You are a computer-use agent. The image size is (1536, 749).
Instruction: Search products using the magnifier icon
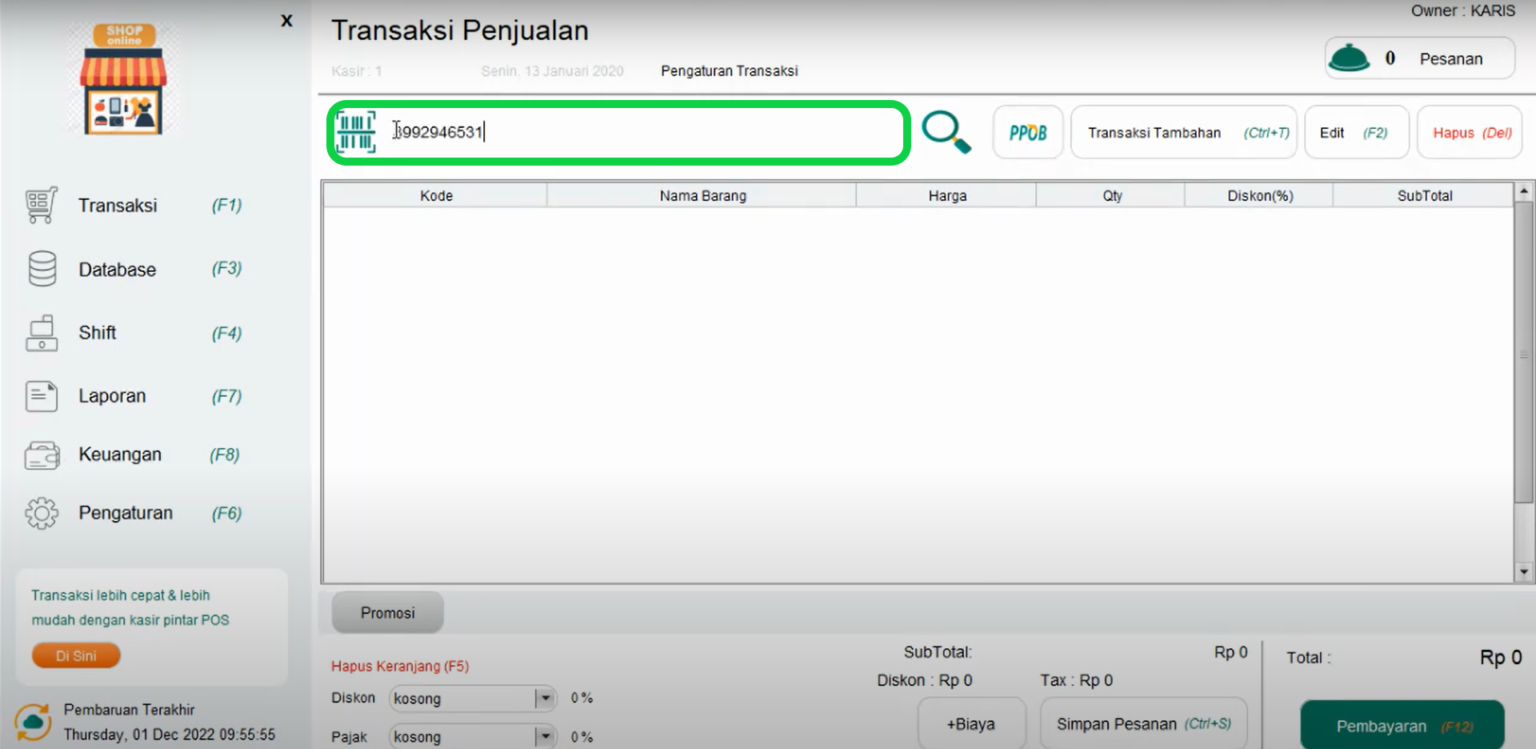(946, 131)
